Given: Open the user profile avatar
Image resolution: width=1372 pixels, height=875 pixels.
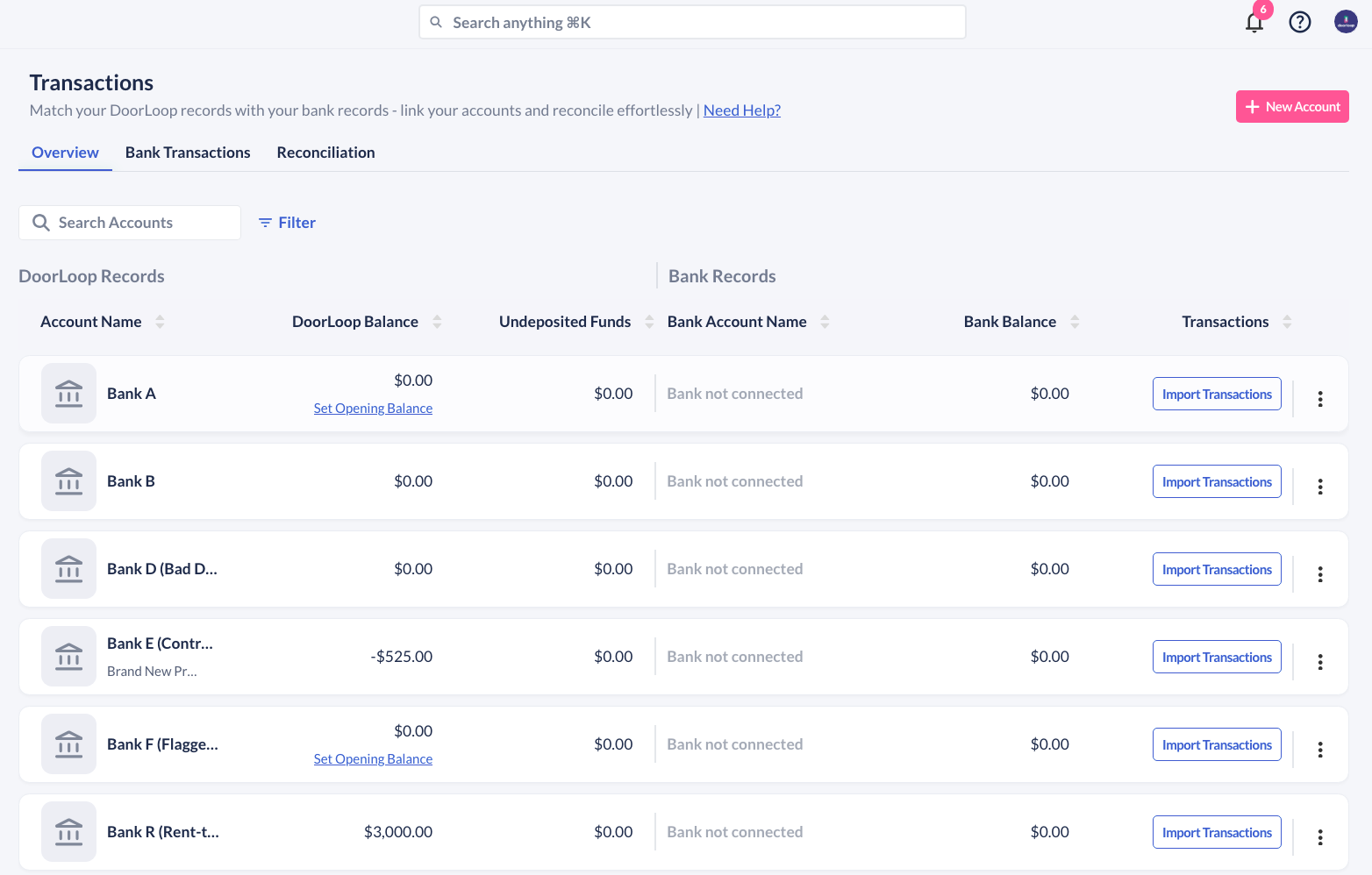Looking at the screenshot, I should [x=1346, y=22].
